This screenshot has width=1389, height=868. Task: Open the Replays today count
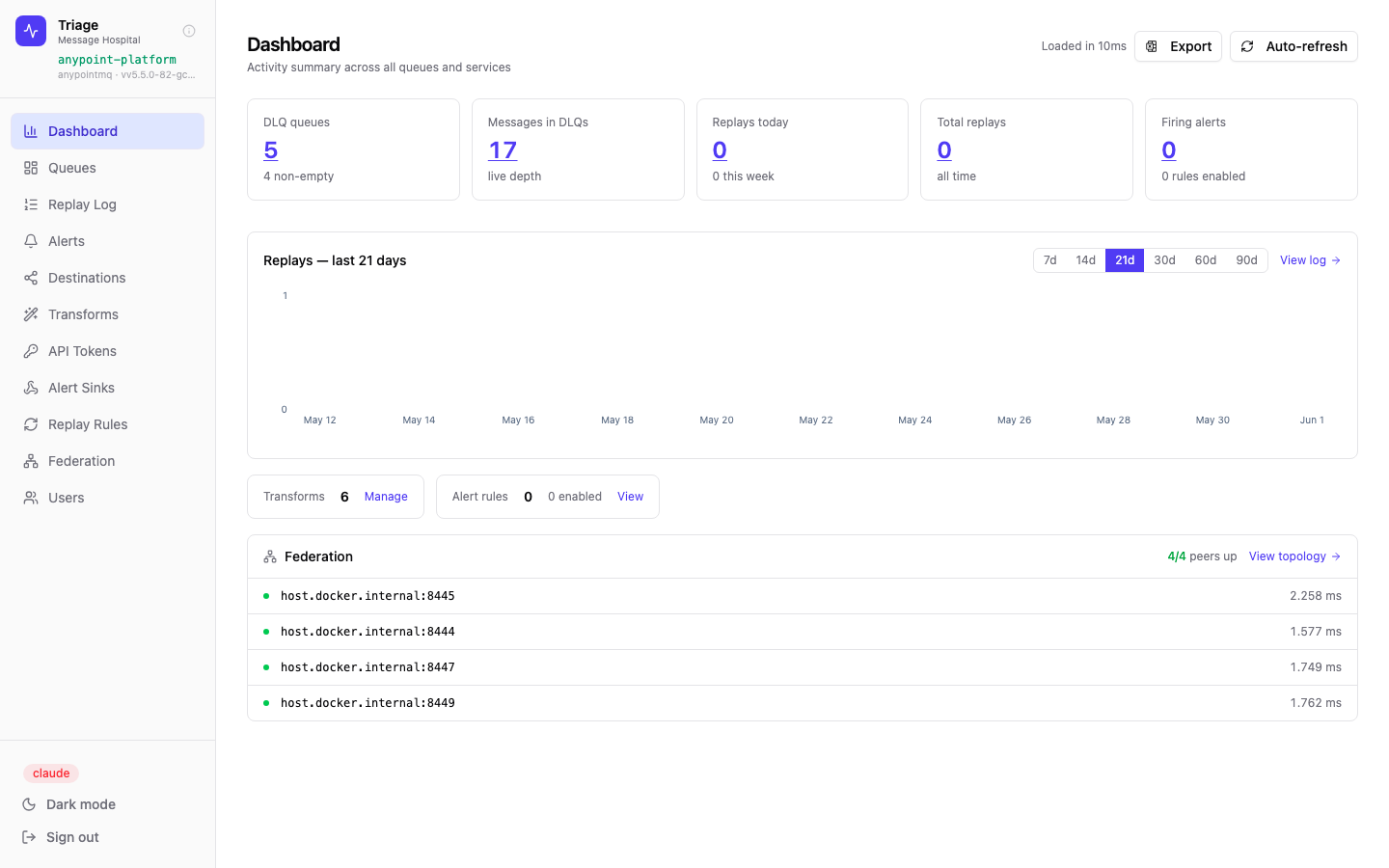(x=720, y=150)
